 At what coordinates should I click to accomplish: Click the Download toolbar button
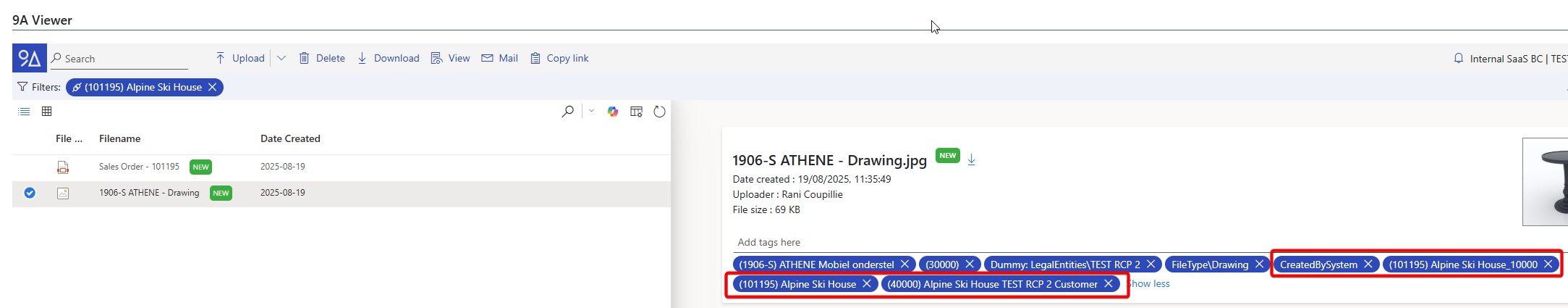pyautogui.click(x=389, y=58)
